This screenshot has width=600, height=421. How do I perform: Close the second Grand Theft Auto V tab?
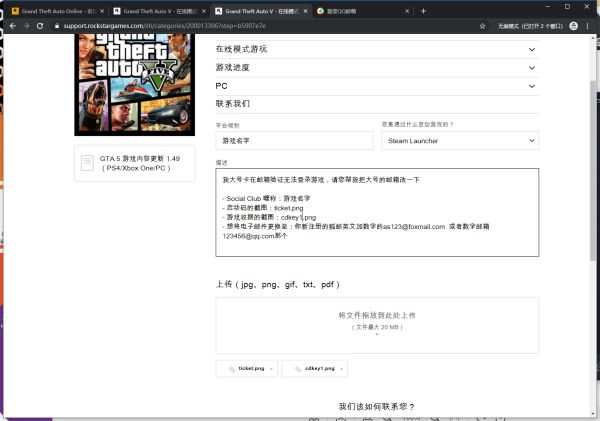click(x=204, y=11)
